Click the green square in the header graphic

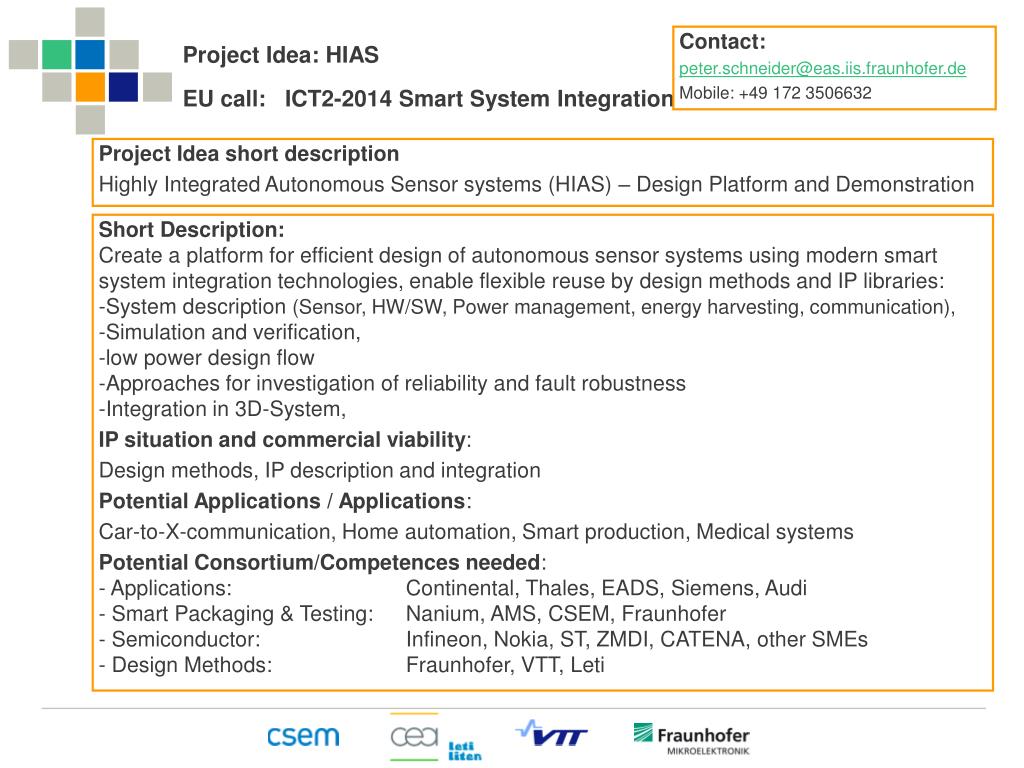point(57,54)
